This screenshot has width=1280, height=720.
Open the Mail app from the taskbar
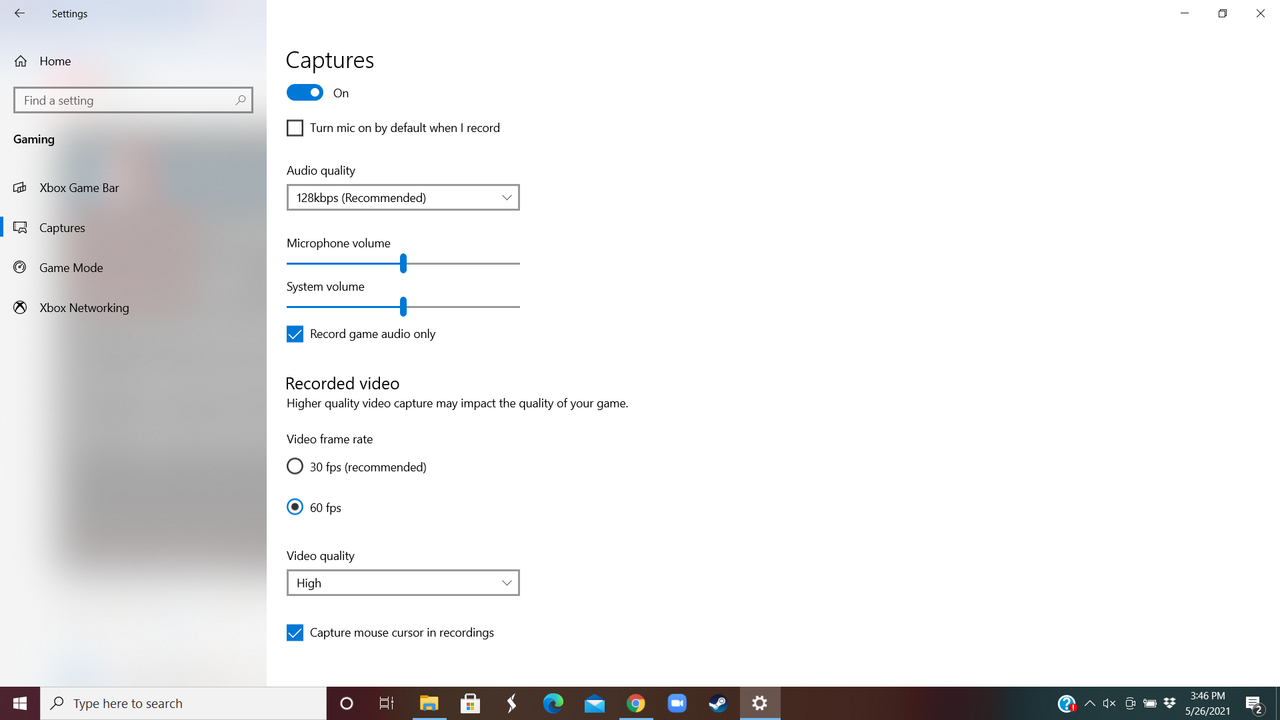pyautogui.click(x=594, y=704)
